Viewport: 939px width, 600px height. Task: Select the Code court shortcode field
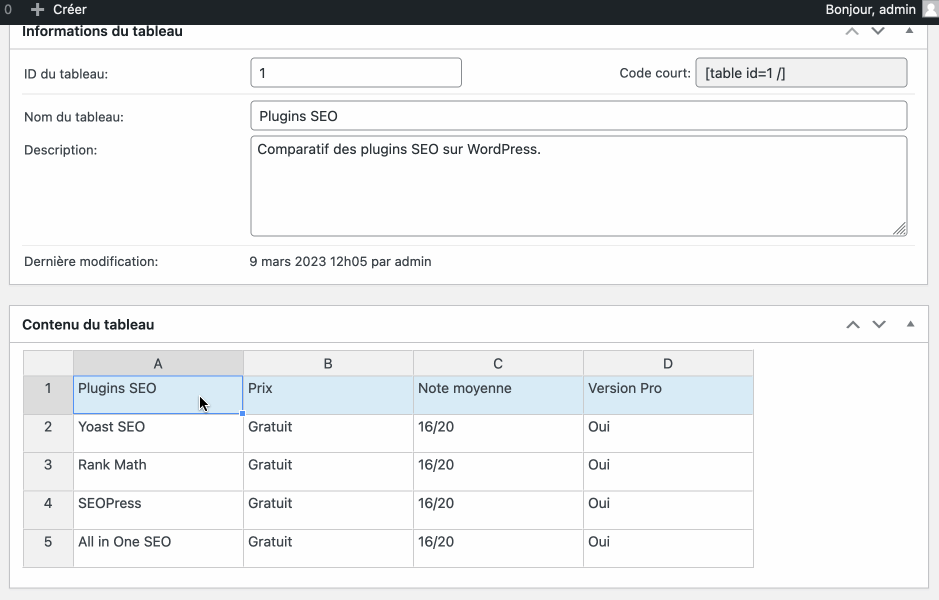[801, 73]
